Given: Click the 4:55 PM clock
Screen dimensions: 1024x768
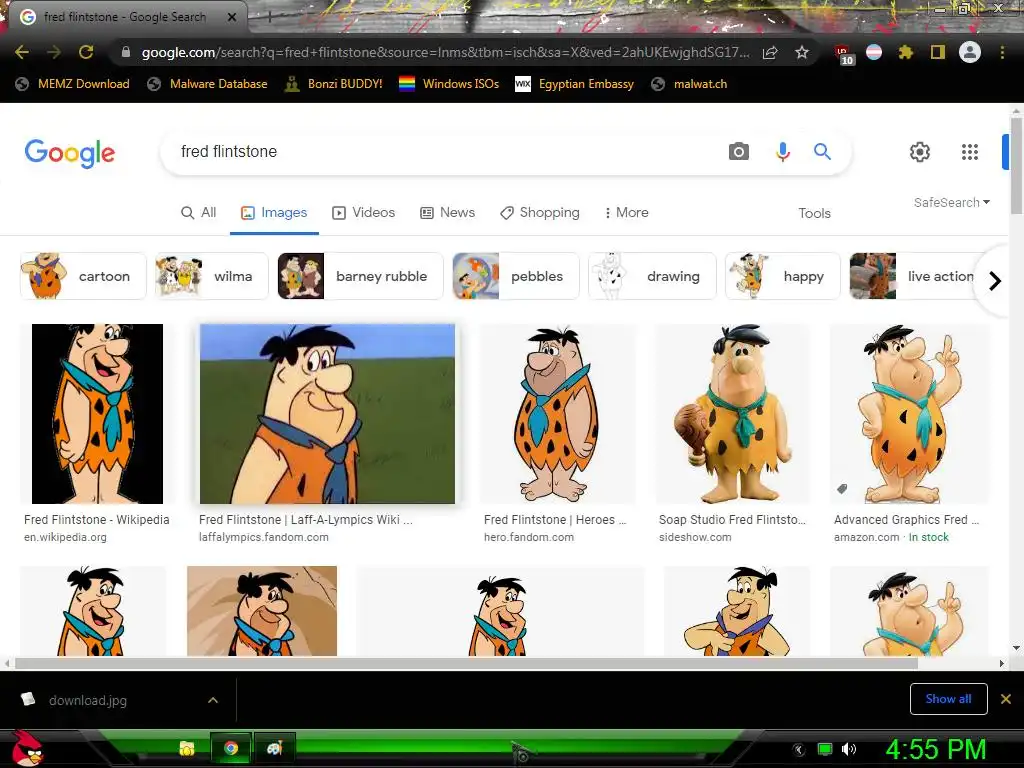Looking at the screenshot, I should tap(936, 750).
